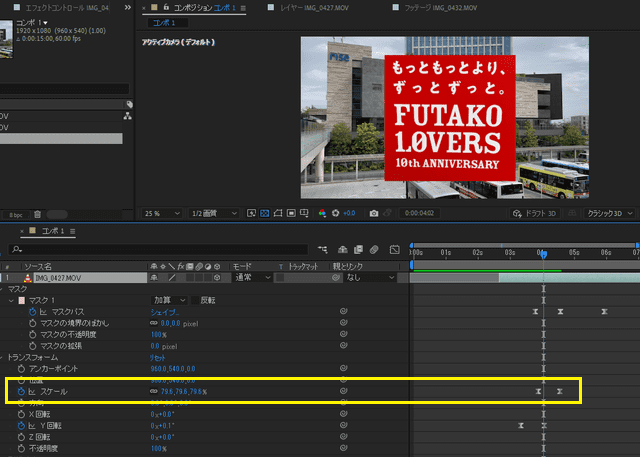The height and width of the screenshot is (457, 640).
Task: Open the graph icon next to スケール
Action: point(32,391)
